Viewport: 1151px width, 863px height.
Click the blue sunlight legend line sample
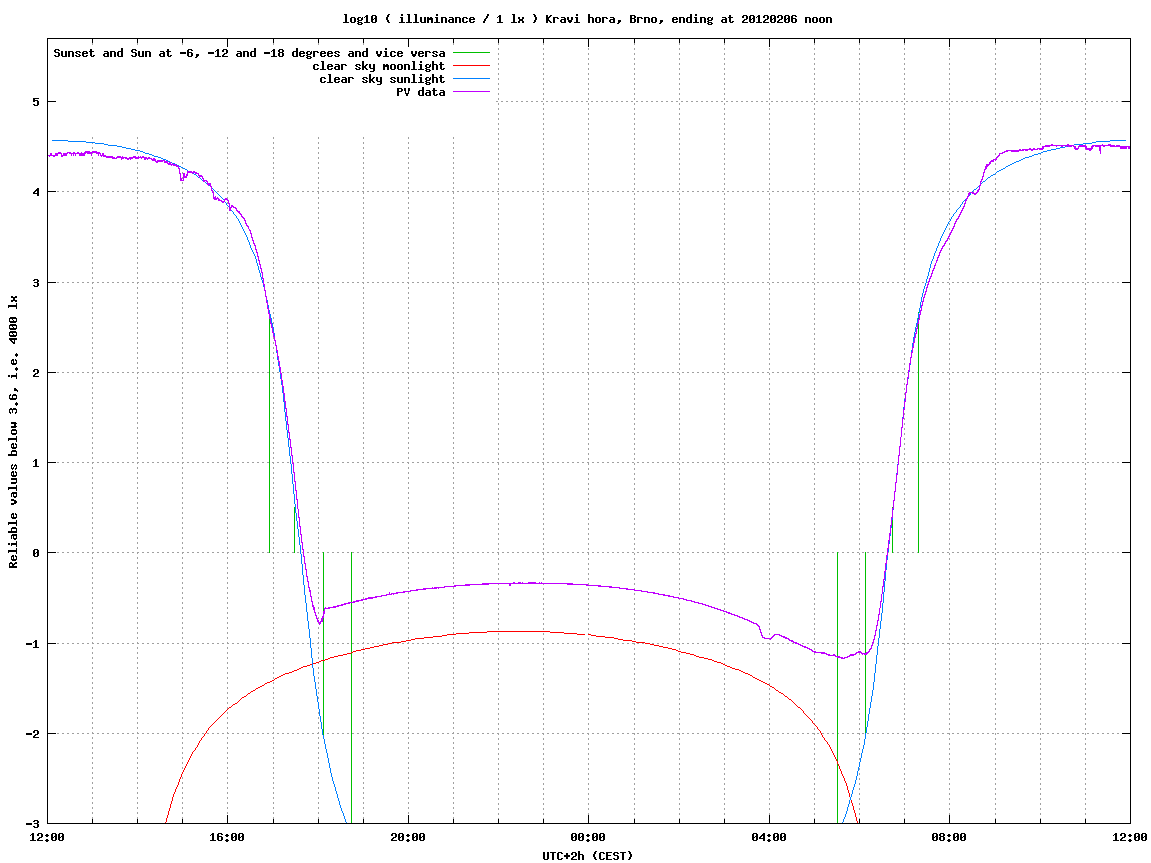471,79
